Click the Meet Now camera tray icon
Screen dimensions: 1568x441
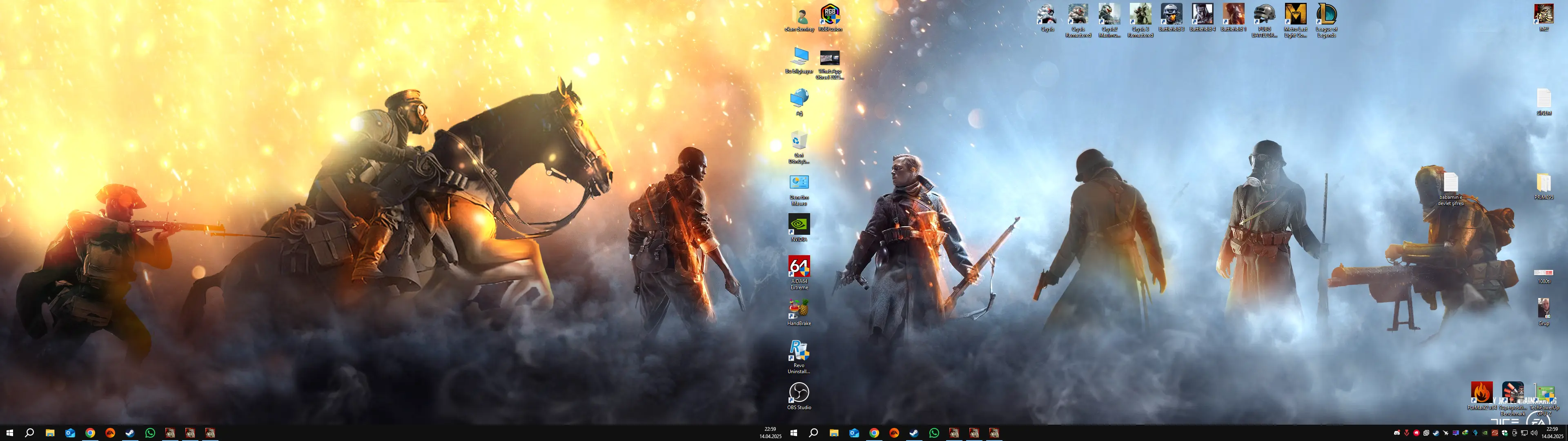pyautogui.click(x=1515, y=433)
